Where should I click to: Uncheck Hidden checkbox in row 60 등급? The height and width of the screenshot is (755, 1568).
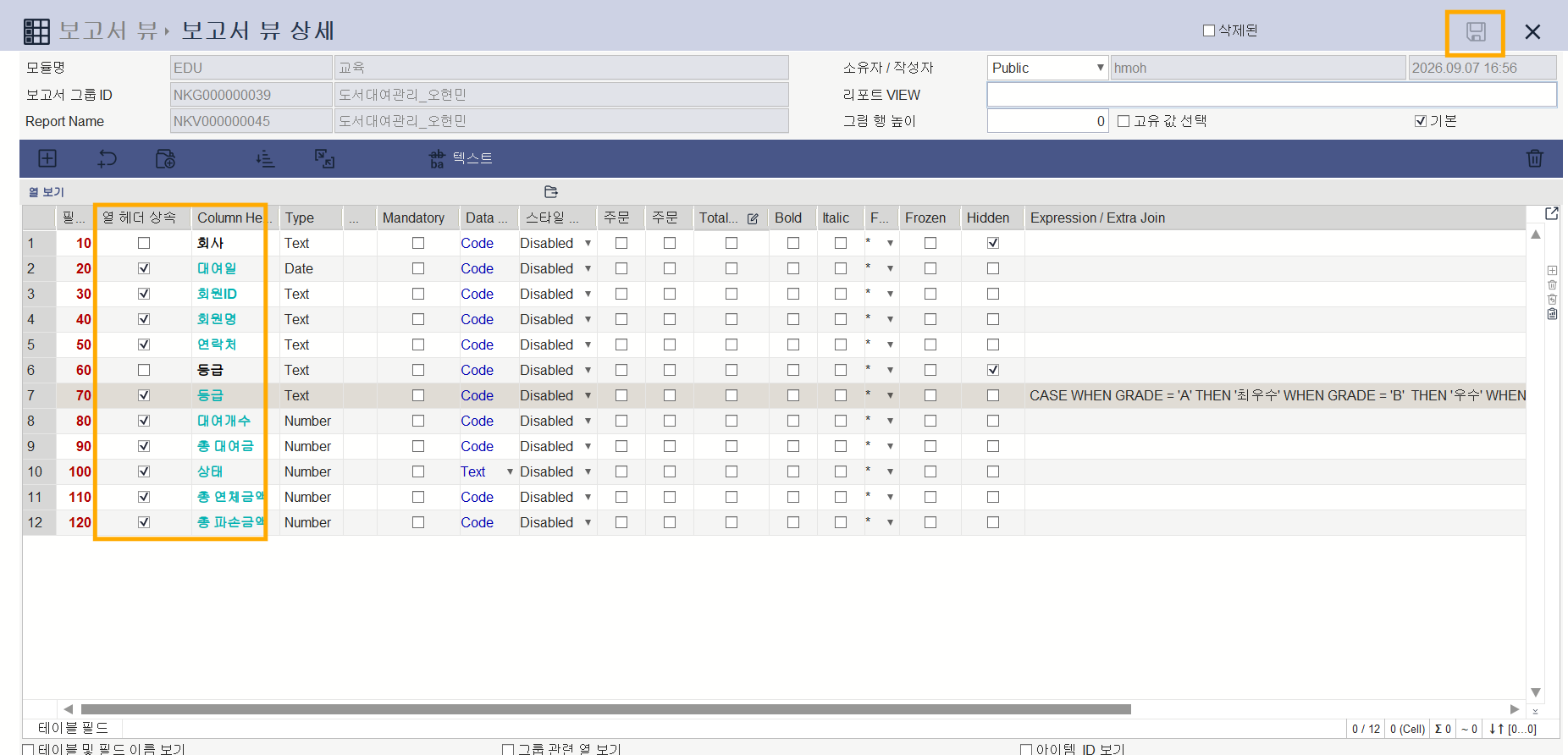[x=993, y=370]
